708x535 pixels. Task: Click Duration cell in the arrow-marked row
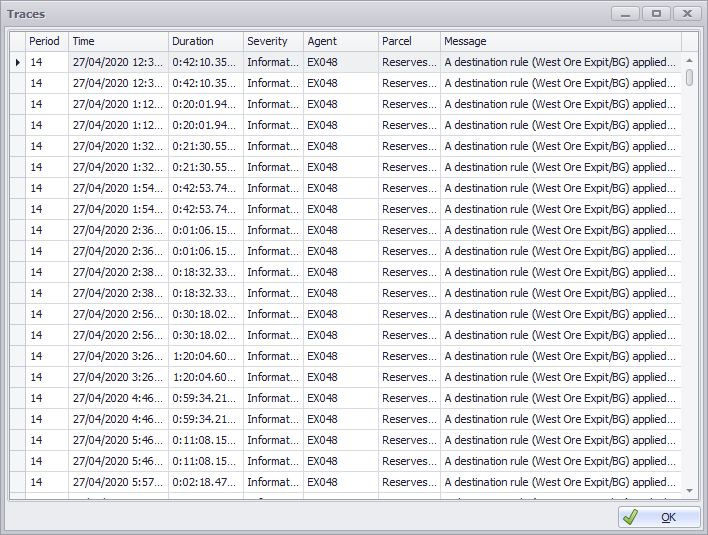pyautogui.click(x=205, y=62)
